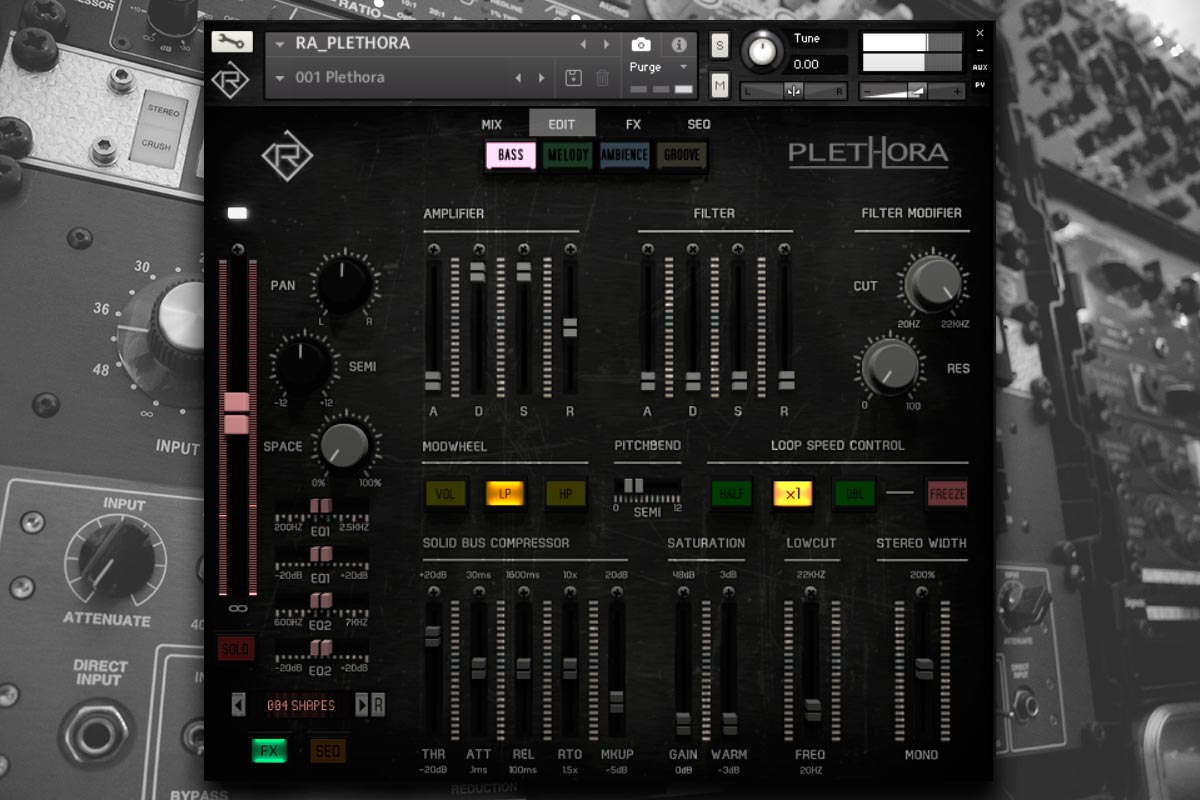Toggle the instrument Mute M button
The width and height of the screenshot is (1200, 800).
tap(720, 86)
